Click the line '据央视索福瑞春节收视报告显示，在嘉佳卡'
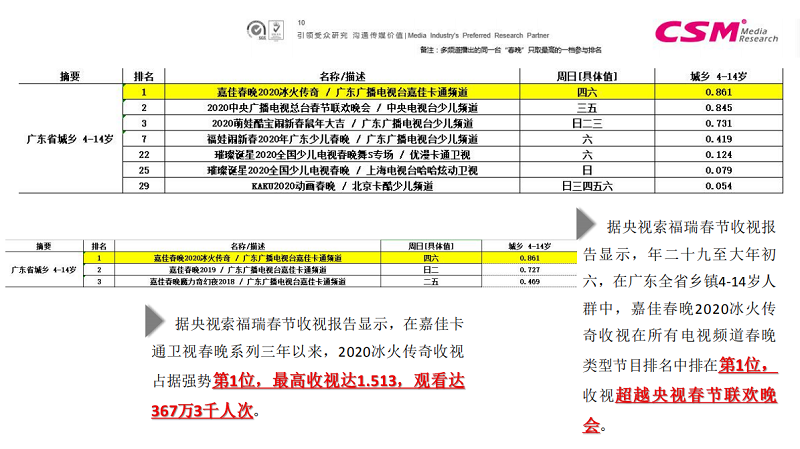The width and height of the screenshot is (800, 449). click(x=319, y=323)
